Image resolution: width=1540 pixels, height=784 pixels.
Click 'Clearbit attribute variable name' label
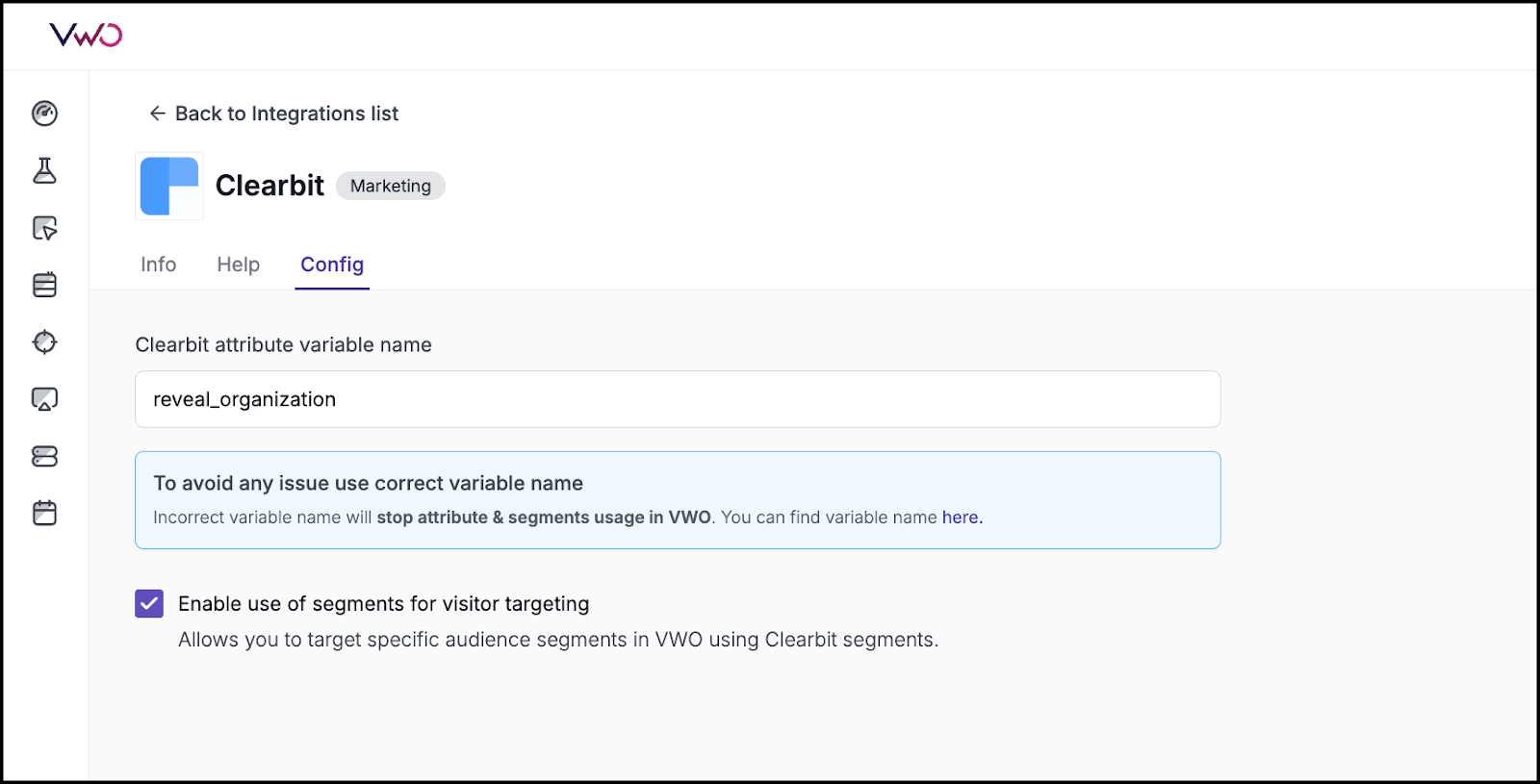click(284, 344)
